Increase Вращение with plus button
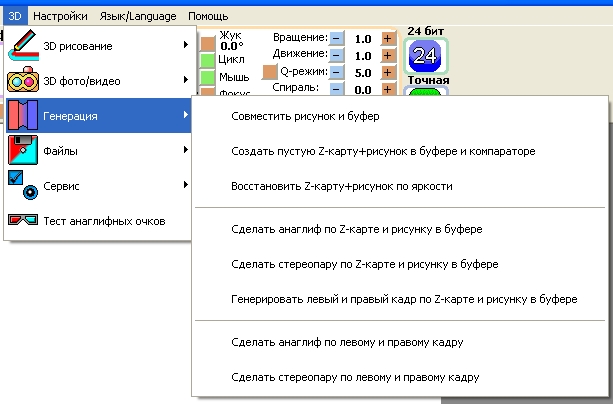This screenshot has height=404, width=613. click(x=388, y=38)
